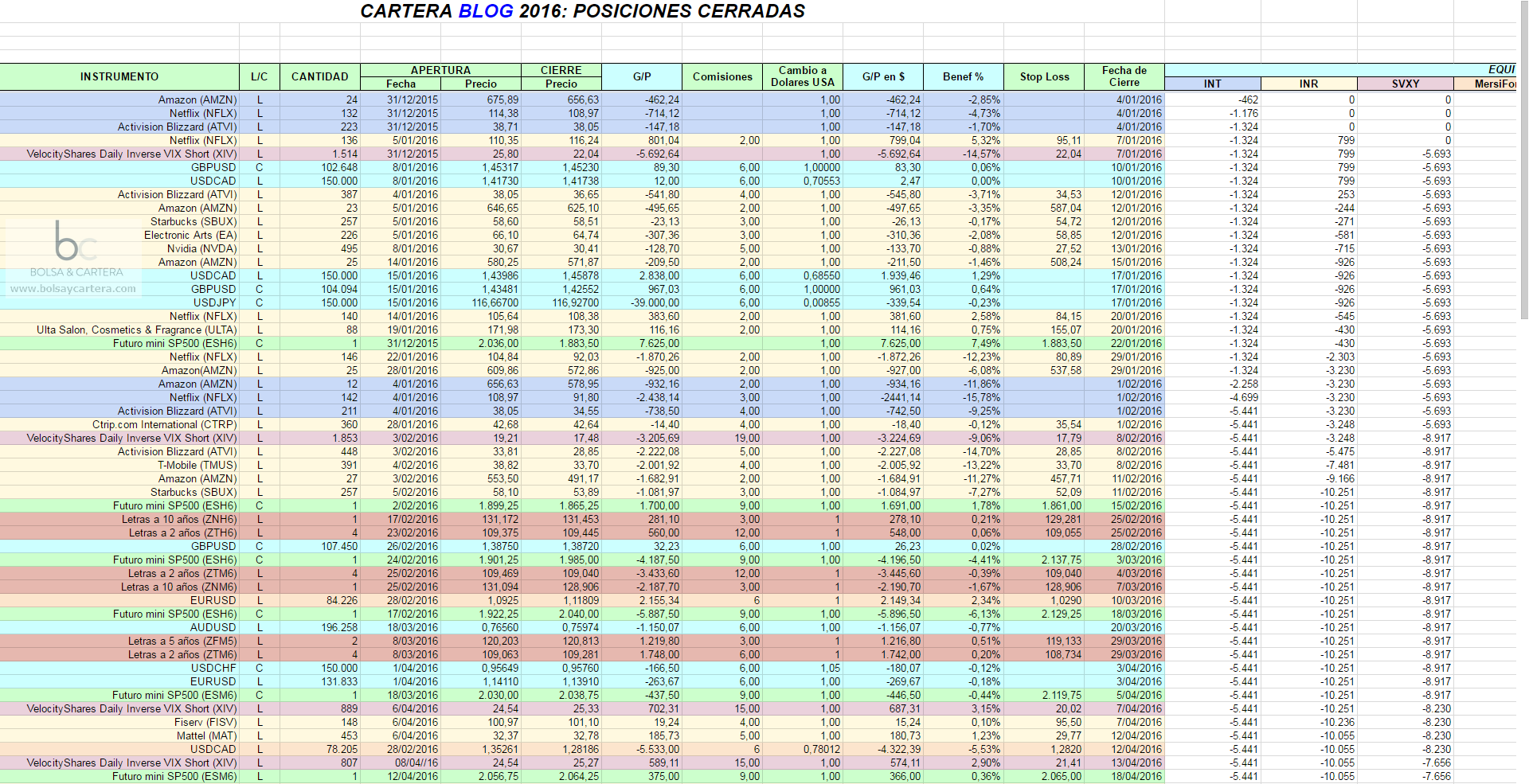
Task: Select the AUDUSD instrument cell
Action: (119, 627)
